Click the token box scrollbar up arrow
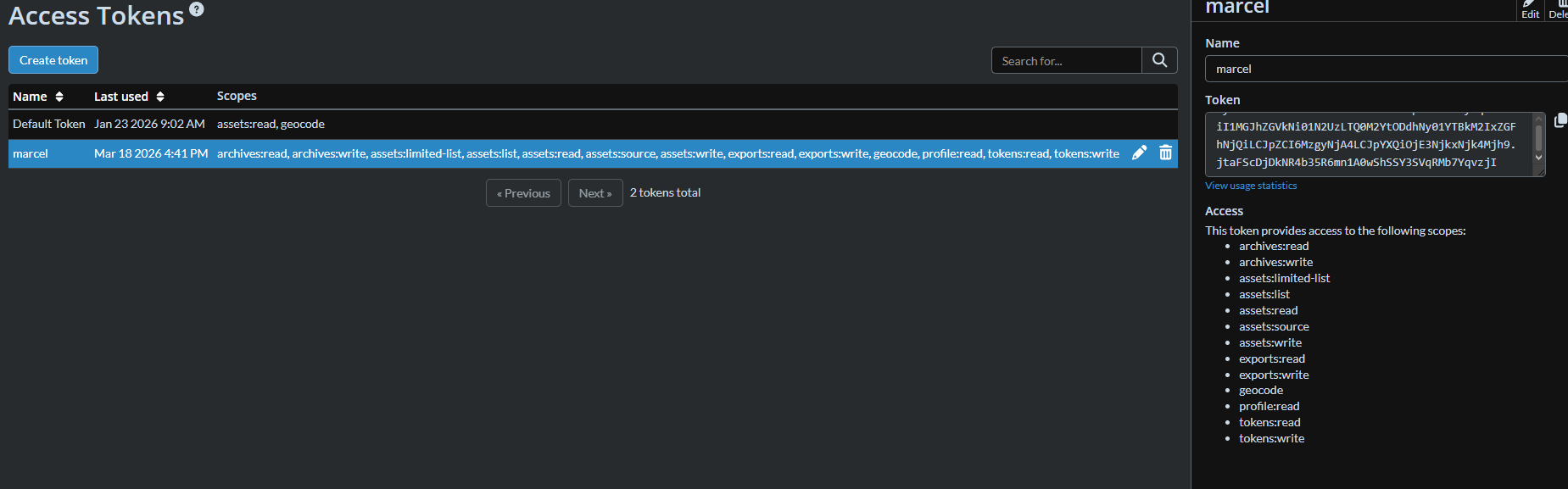 coord(1538,119)
